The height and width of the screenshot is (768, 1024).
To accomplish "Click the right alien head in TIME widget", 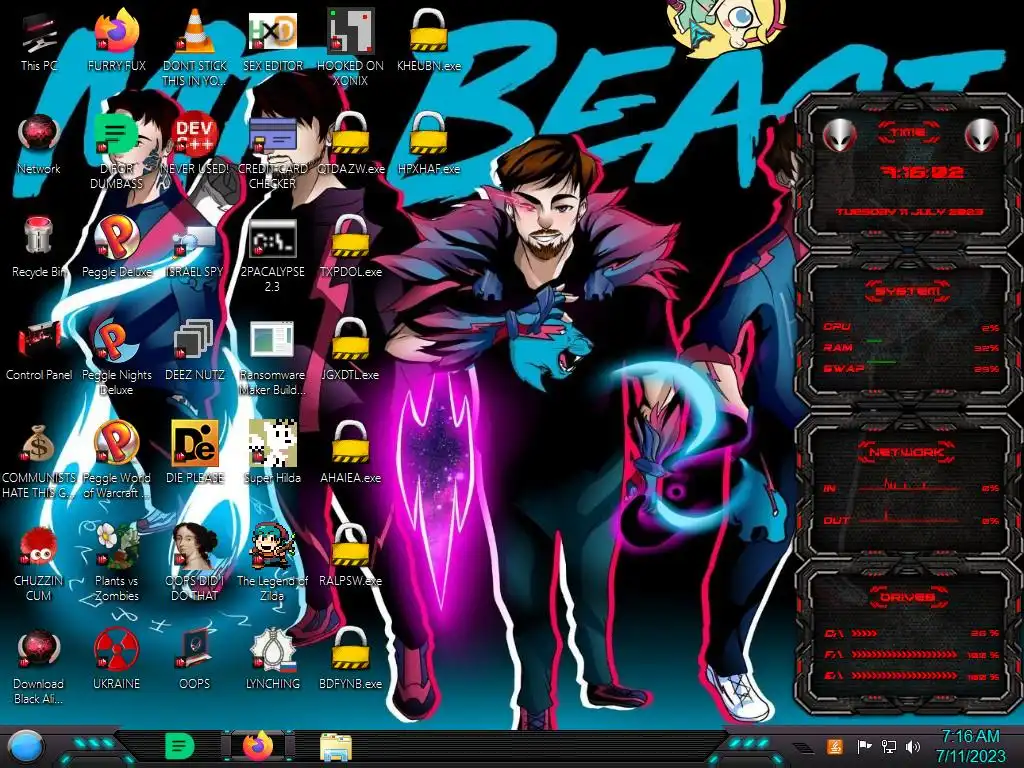I will click(x=981, y=136).
